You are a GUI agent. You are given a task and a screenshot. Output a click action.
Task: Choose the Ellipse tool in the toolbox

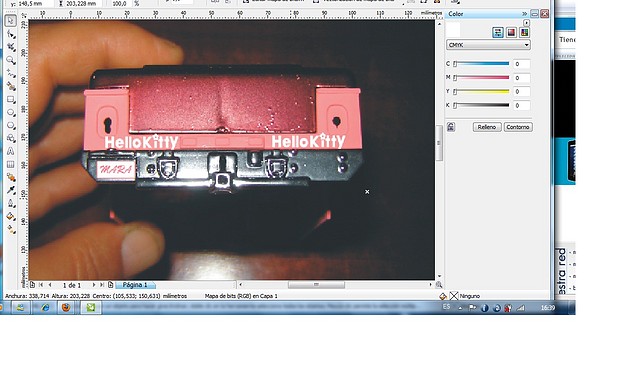(11, 112)
